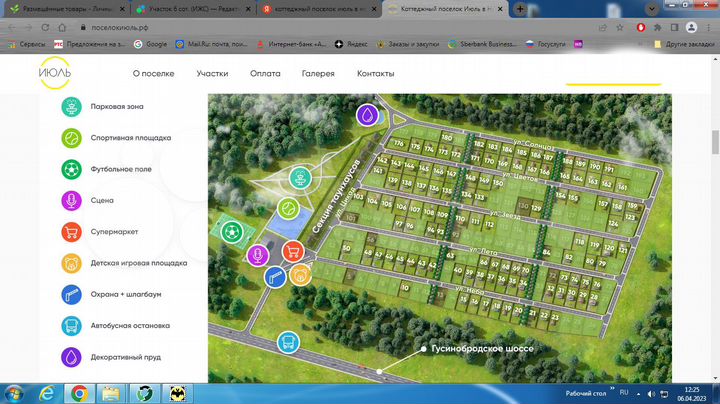Open the 'Контакты' page link

[x=375, y=74]
